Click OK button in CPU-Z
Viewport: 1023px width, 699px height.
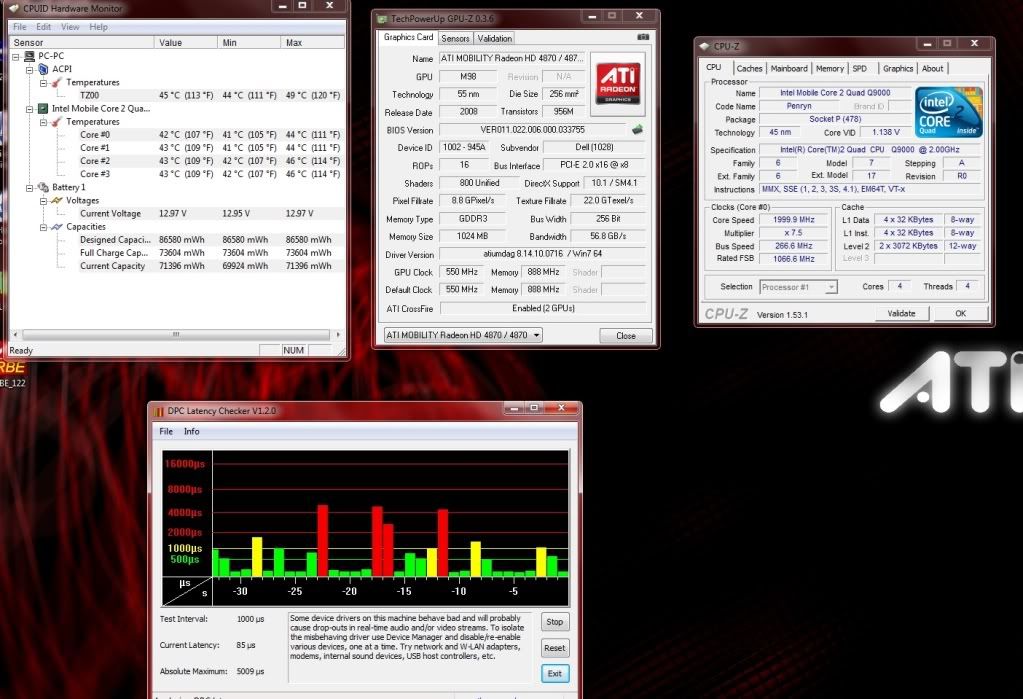click(960, 313)
